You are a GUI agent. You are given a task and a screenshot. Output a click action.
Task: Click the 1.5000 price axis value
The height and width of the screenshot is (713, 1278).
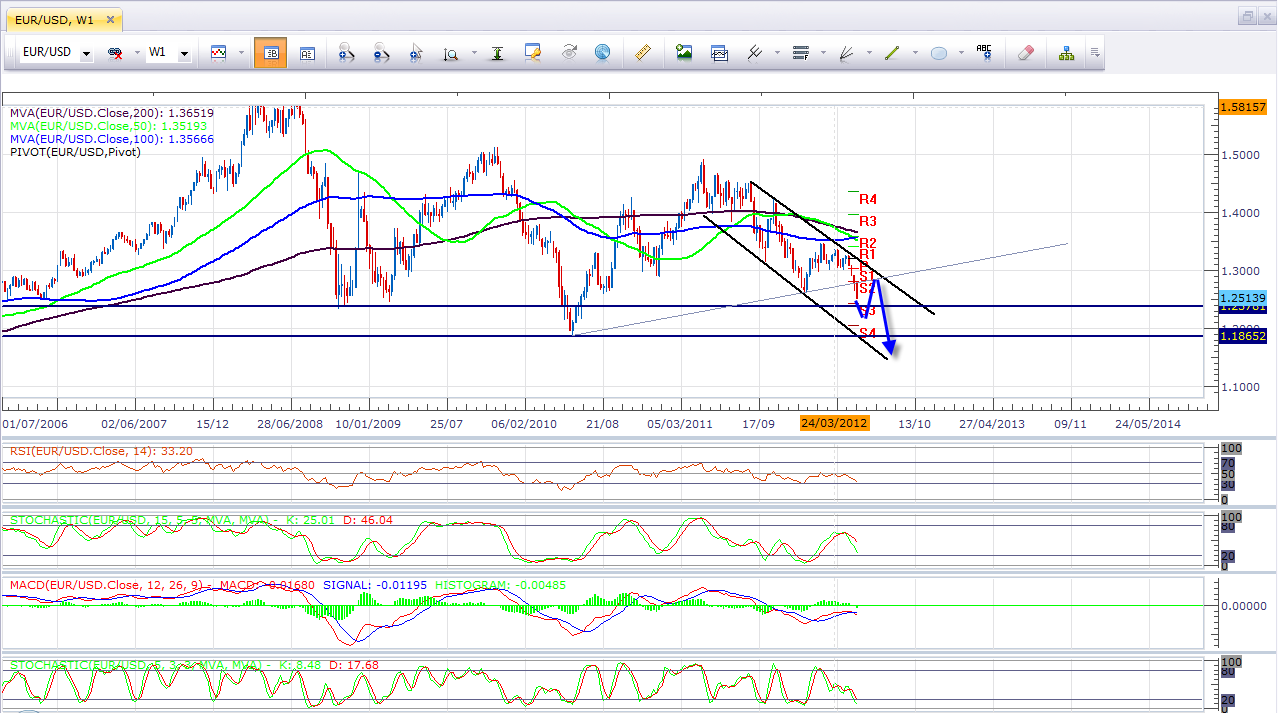(1240, 156)
